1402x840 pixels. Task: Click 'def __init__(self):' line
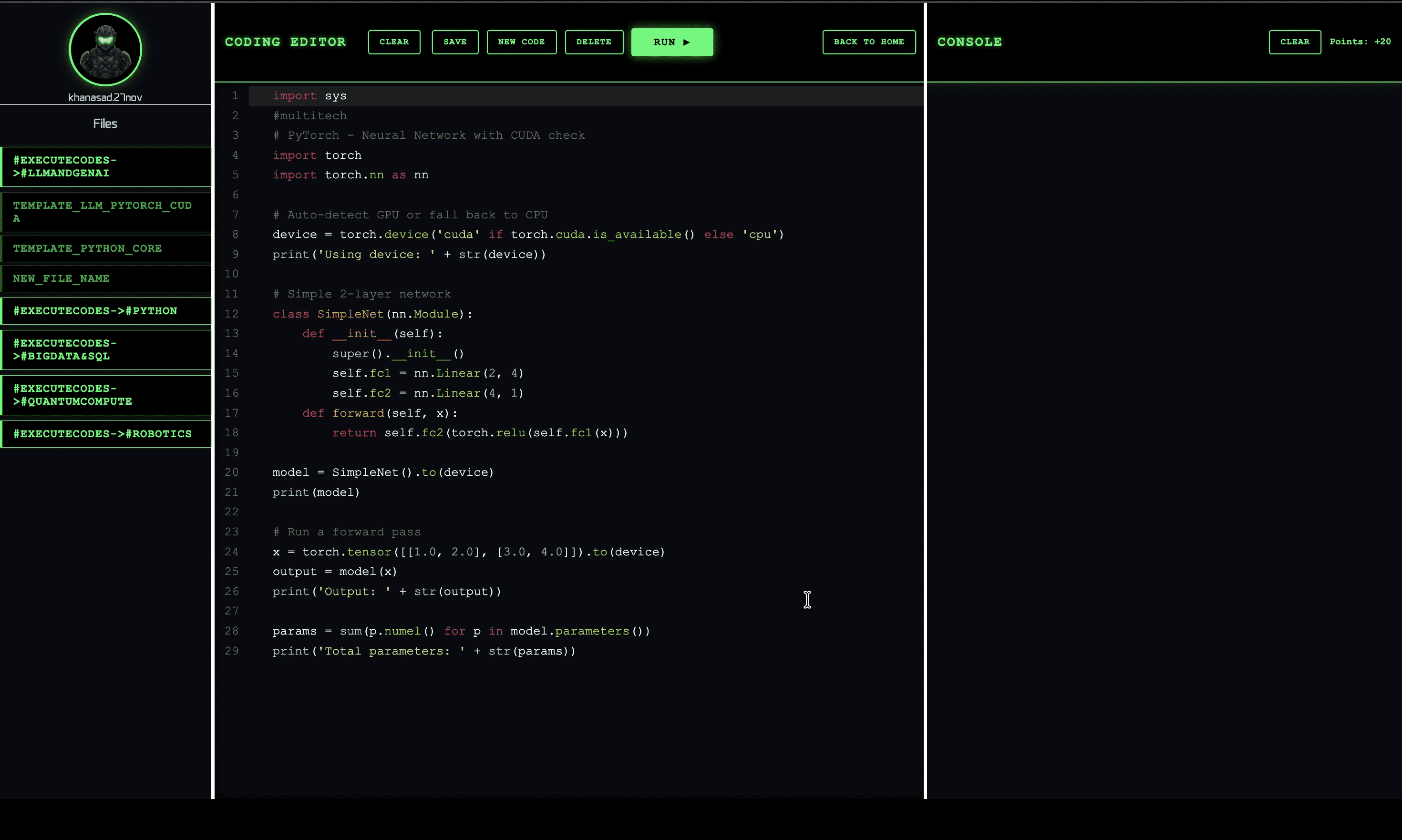(x=372, y=333)
